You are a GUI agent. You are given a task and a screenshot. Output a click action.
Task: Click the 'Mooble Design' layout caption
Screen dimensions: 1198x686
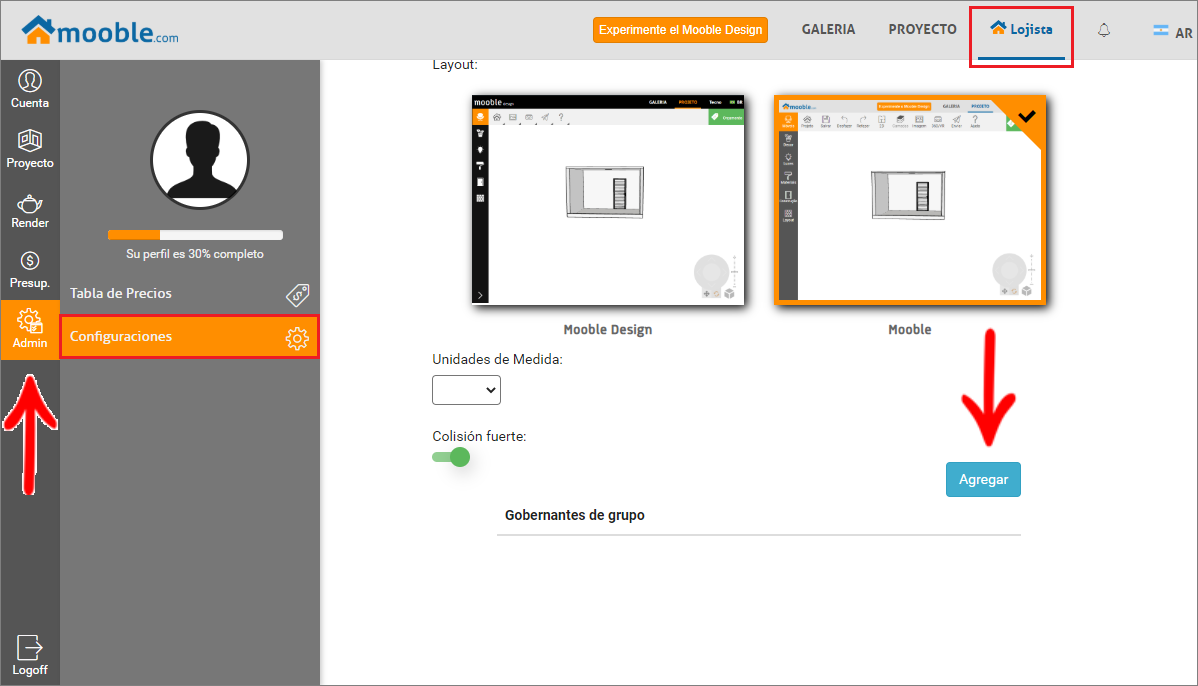607,329
